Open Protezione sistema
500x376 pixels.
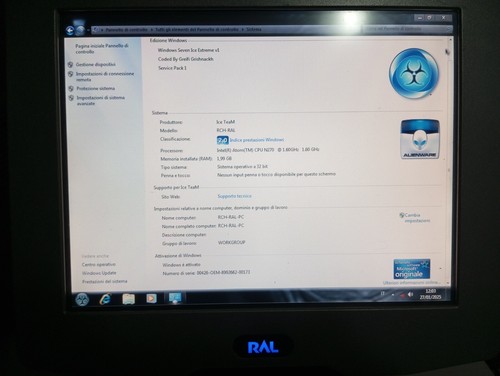coord(96,88)
